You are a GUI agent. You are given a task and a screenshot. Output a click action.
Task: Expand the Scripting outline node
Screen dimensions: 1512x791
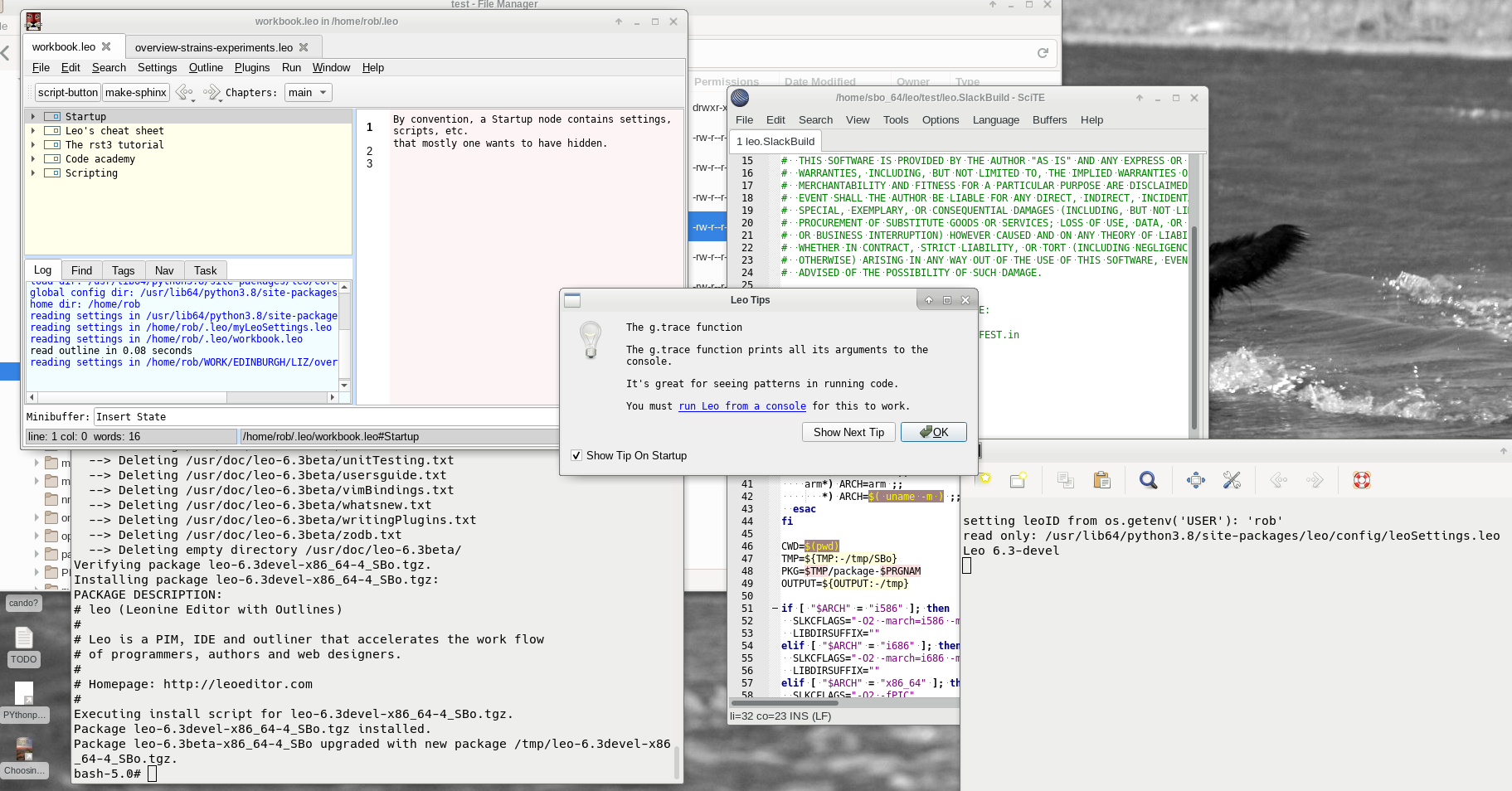pyautogui.click(x=33, y=172)
